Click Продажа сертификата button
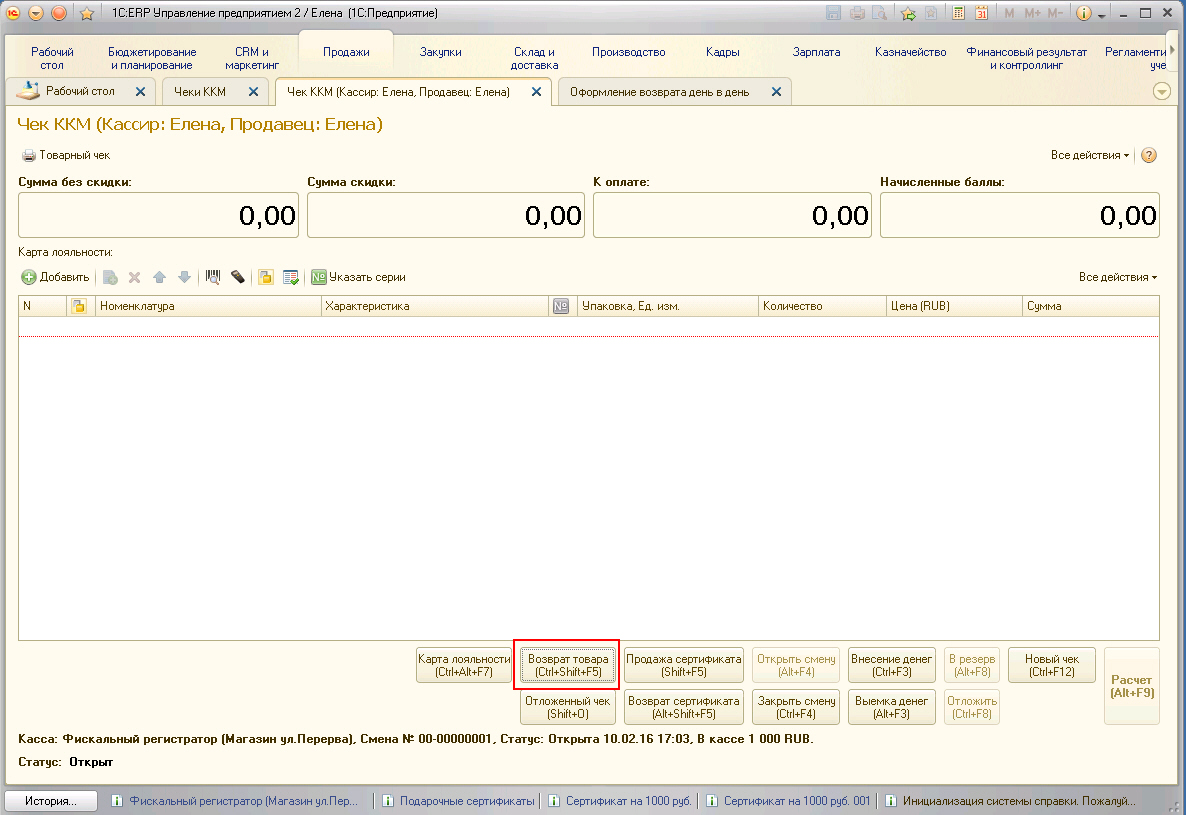This screenshot has width=1186, height=815. point(684,665)
